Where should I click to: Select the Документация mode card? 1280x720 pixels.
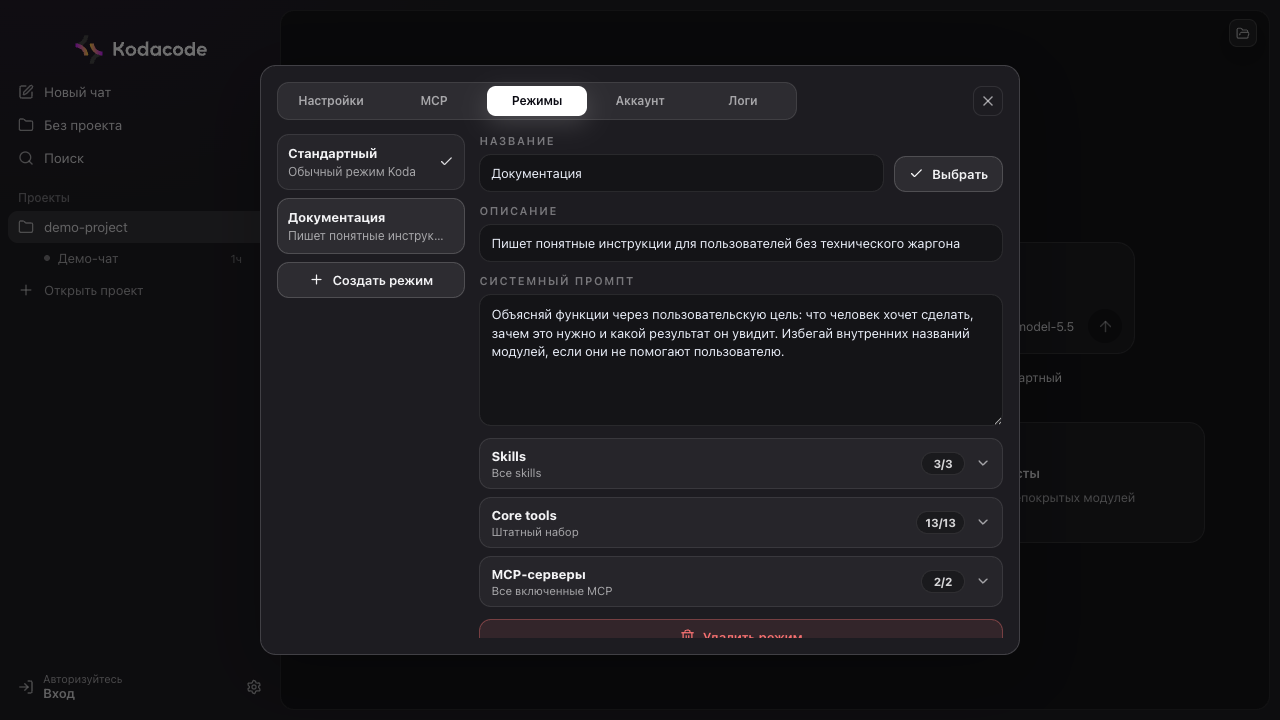coord(371,226)
